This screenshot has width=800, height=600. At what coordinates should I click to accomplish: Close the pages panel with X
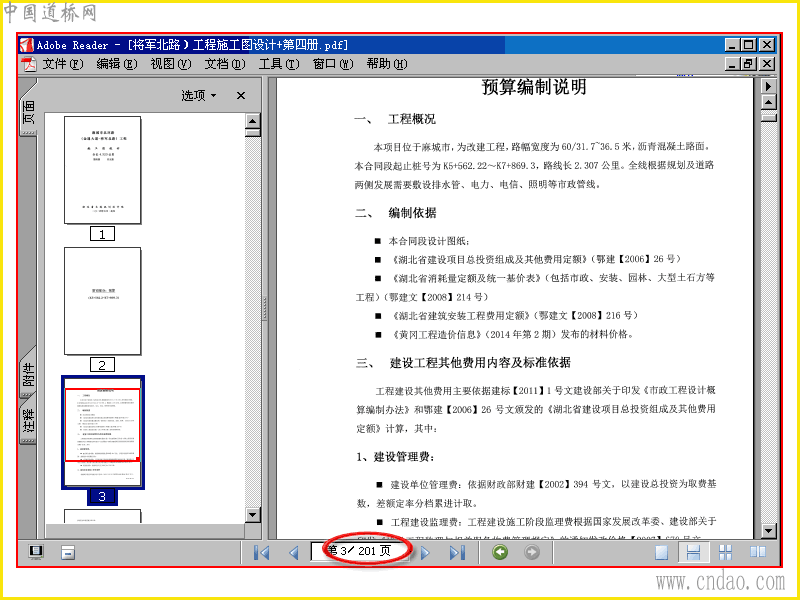pos(241,95)
